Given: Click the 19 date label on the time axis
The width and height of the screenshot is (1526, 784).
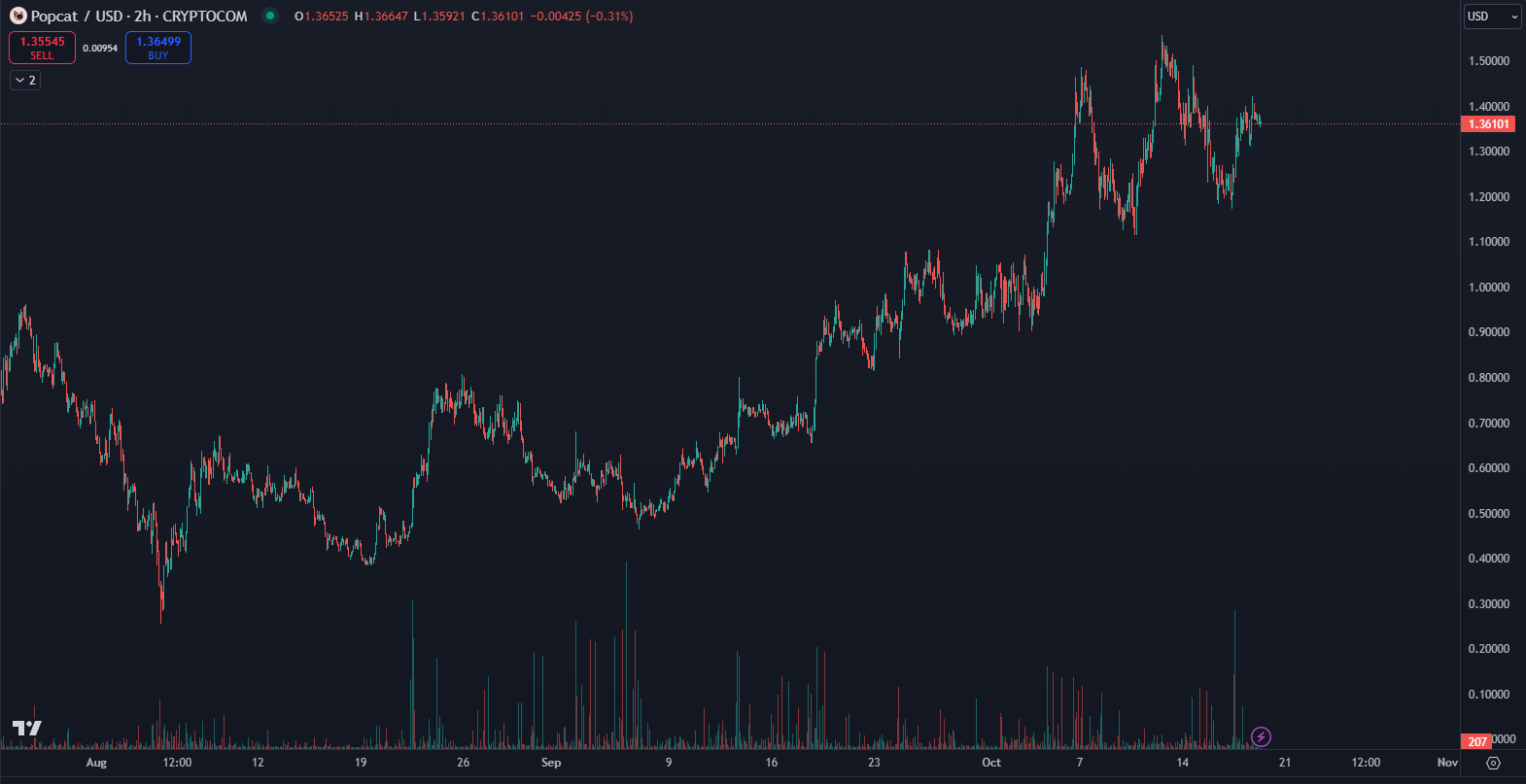Looking at the screenshot, I should pyautogui.click(x=361, y=763).
